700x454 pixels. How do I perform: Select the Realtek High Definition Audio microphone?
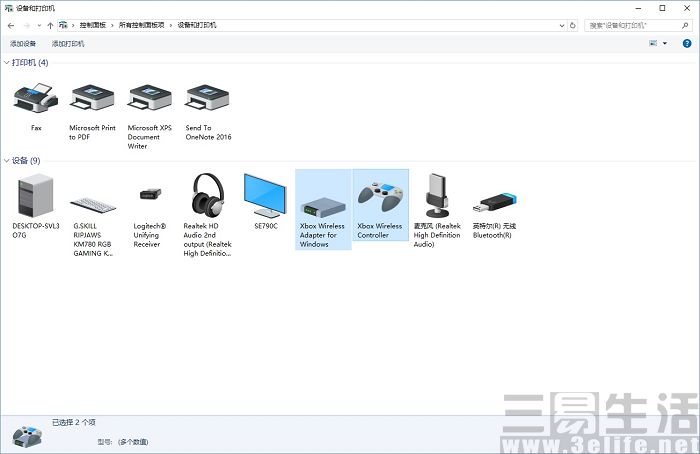coord(437,195)
